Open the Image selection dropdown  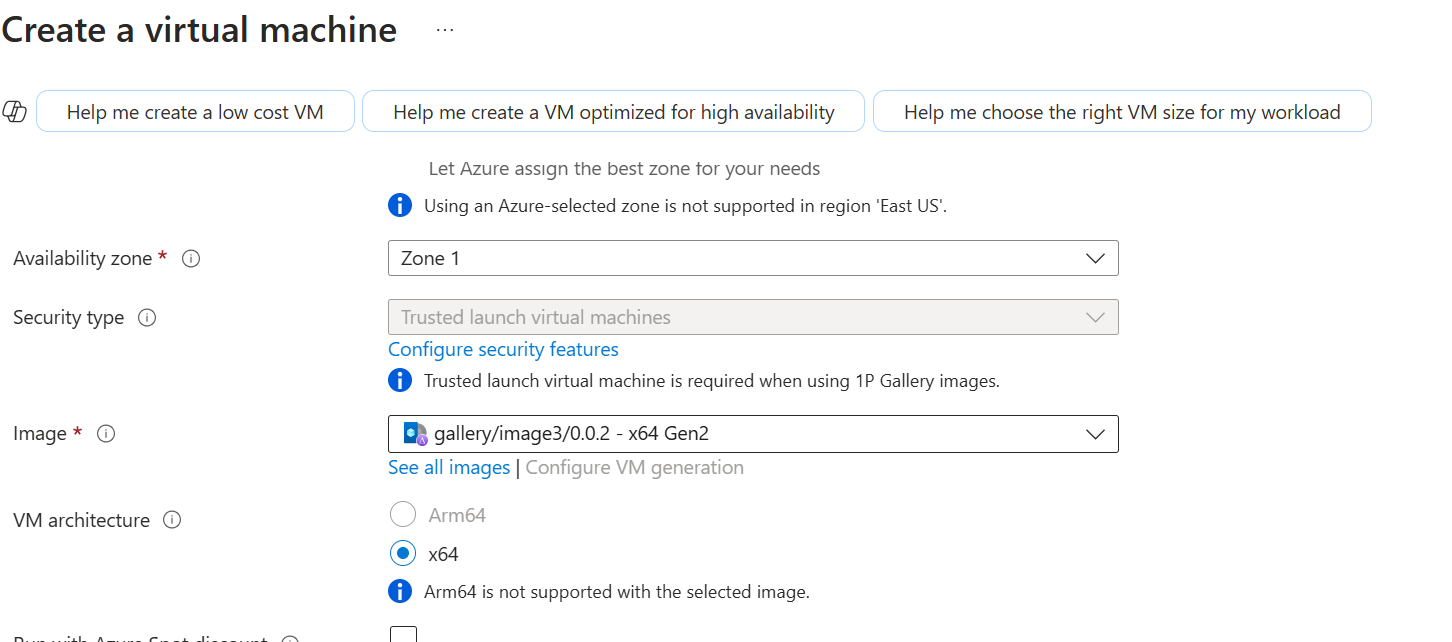pyautogui.click(x=752, y=434)
